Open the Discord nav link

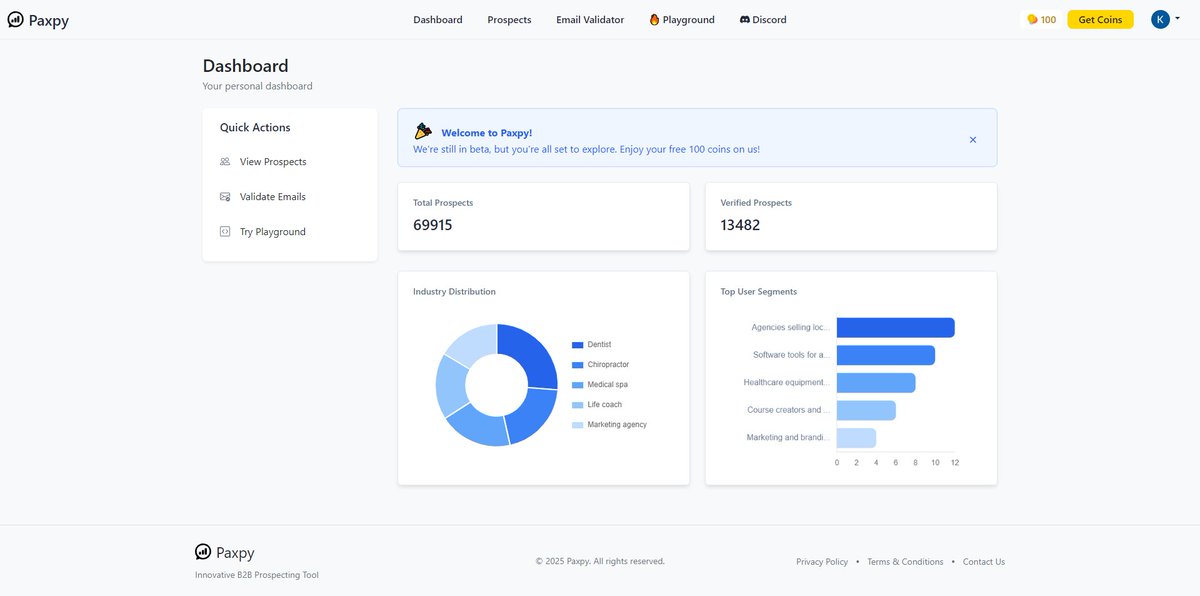[x=763, y=20]
